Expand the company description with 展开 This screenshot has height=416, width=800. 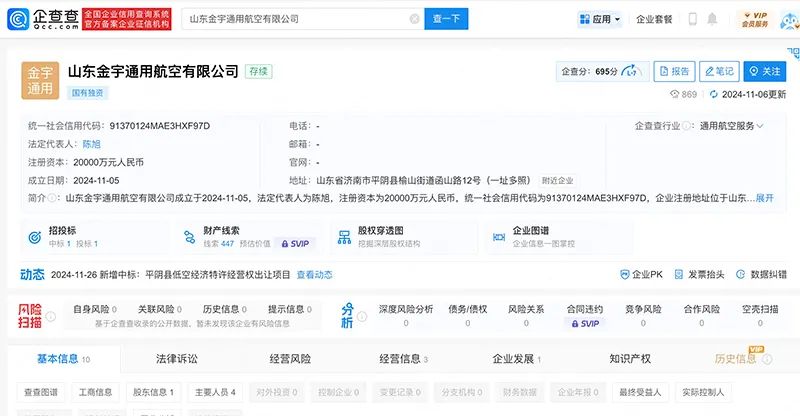click(x=764, y=198)
